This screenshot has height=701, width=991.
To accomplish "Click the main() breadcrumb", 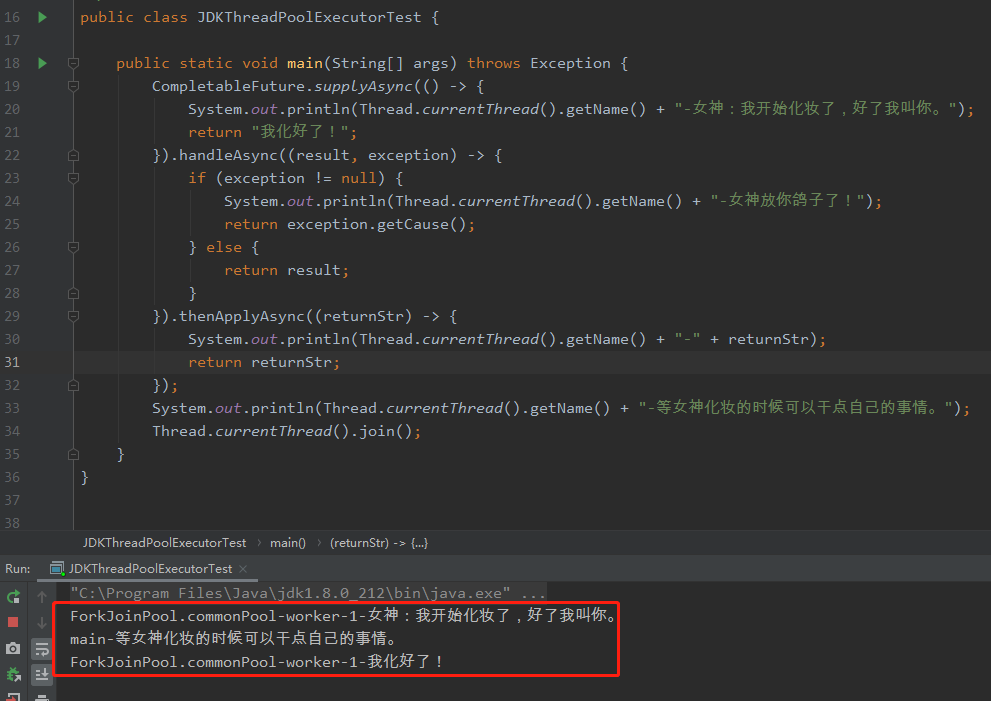I will click(x=288, y=543).
